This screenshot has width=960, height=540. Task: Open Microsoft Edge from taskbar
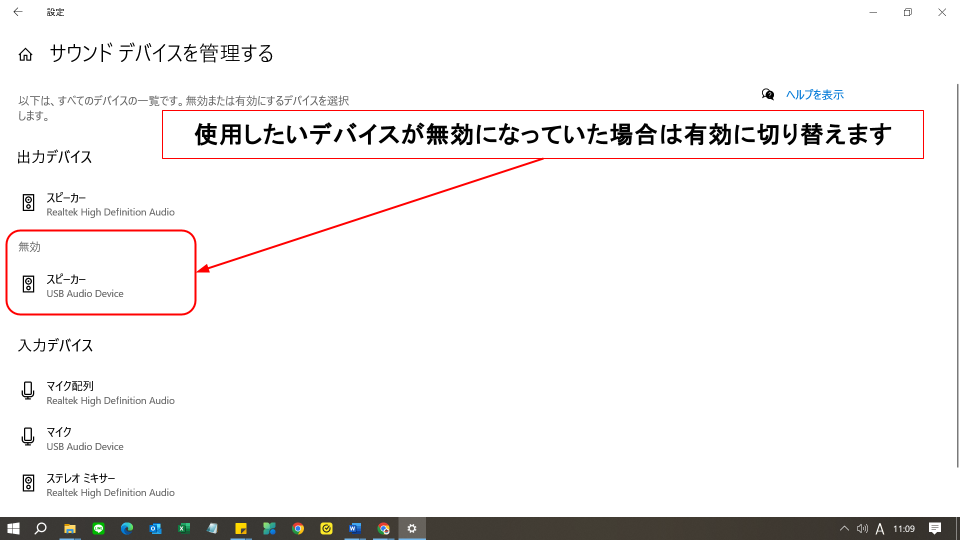coord(127,528)
